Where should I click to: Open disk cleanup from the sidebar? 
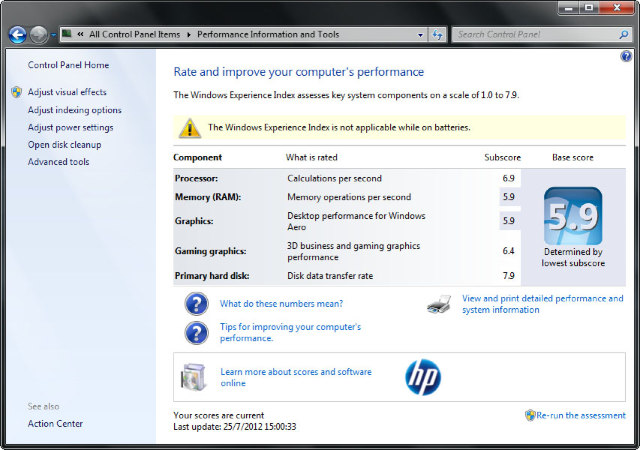(64, 144)
